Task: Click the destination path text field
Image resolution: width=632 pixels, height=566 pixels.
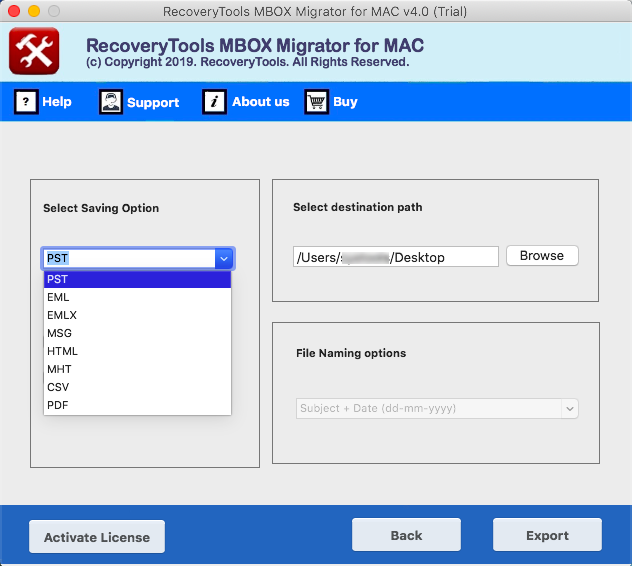Action: (396, 257)
